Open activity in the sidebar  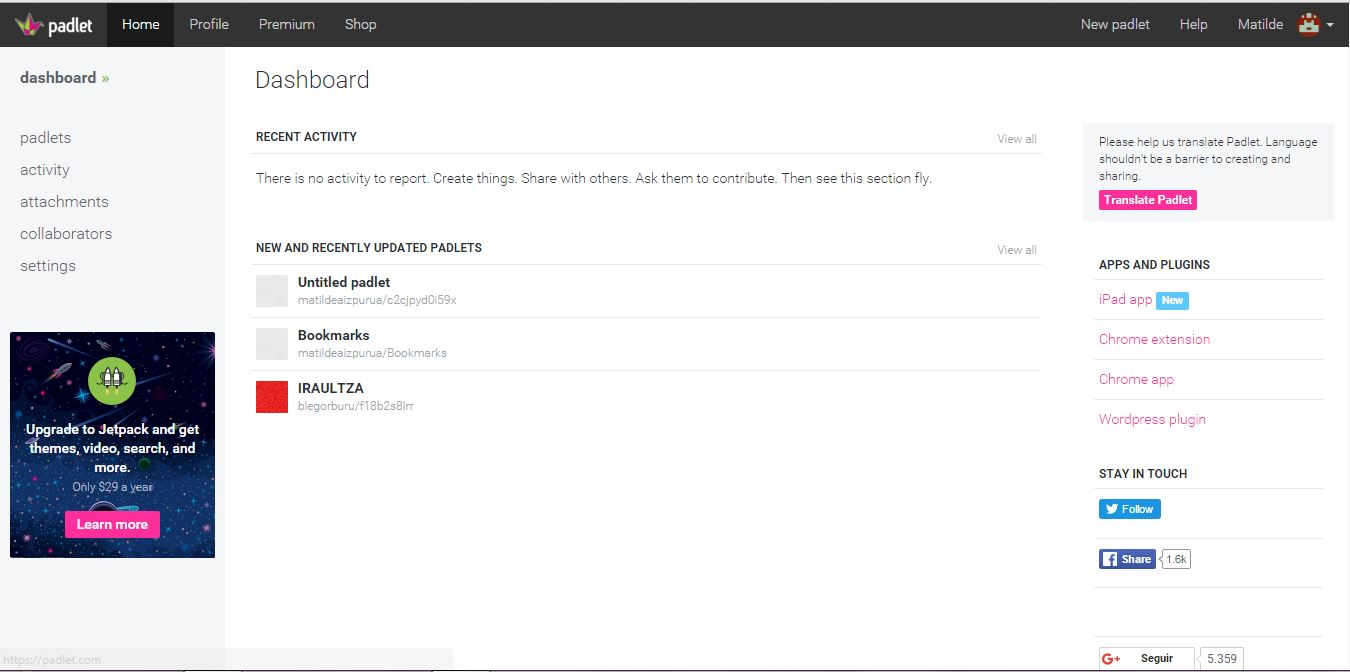(45, 170)
